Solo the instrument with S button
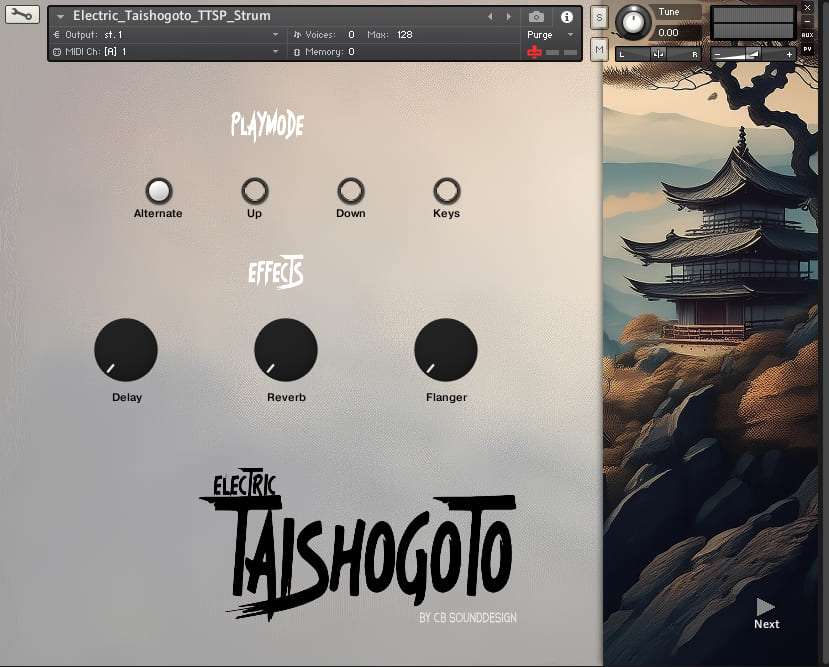The width and height of the screenshot is (829, 667). (x=599, y=17)
